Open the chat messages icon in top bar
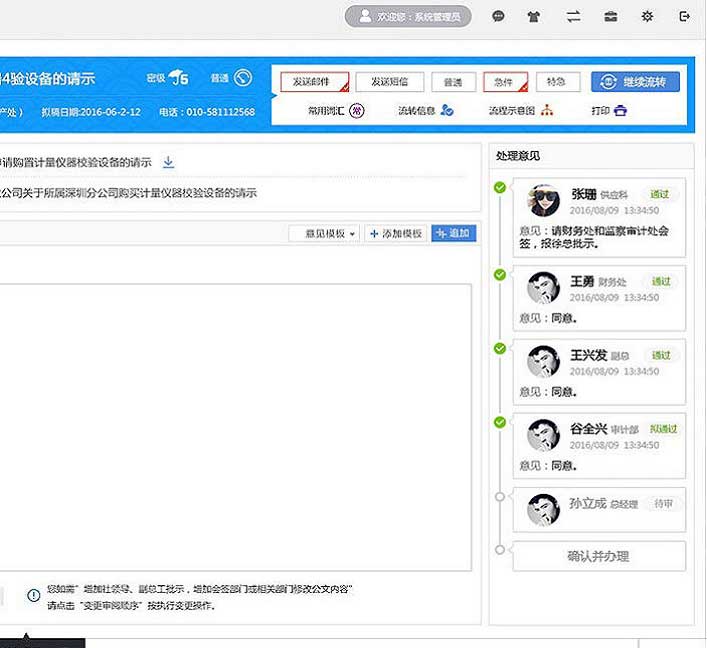707x648 pixels. [499, 17]
